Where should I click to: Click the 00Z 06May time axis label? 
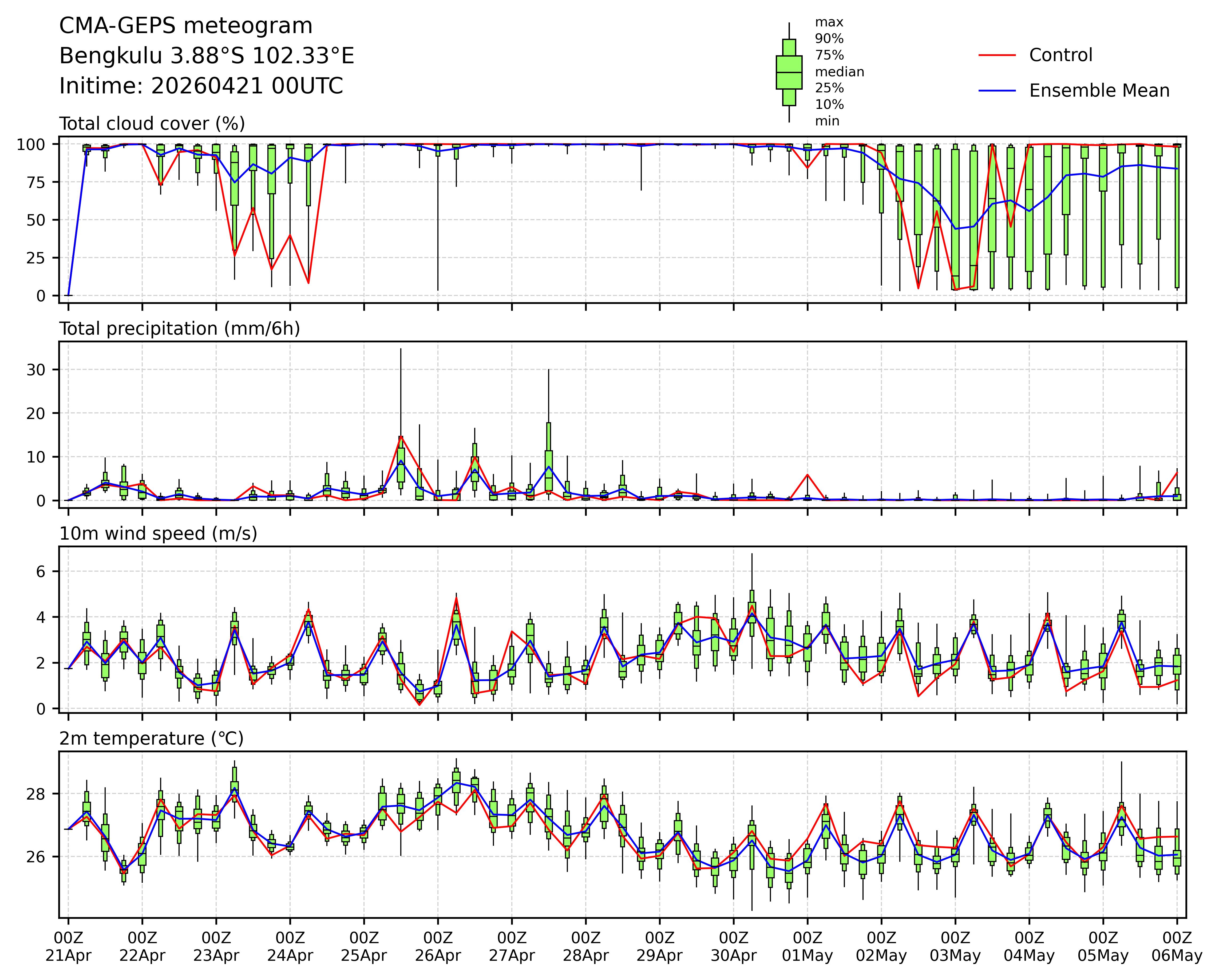pyautogui.click(x=1177, y=947)
